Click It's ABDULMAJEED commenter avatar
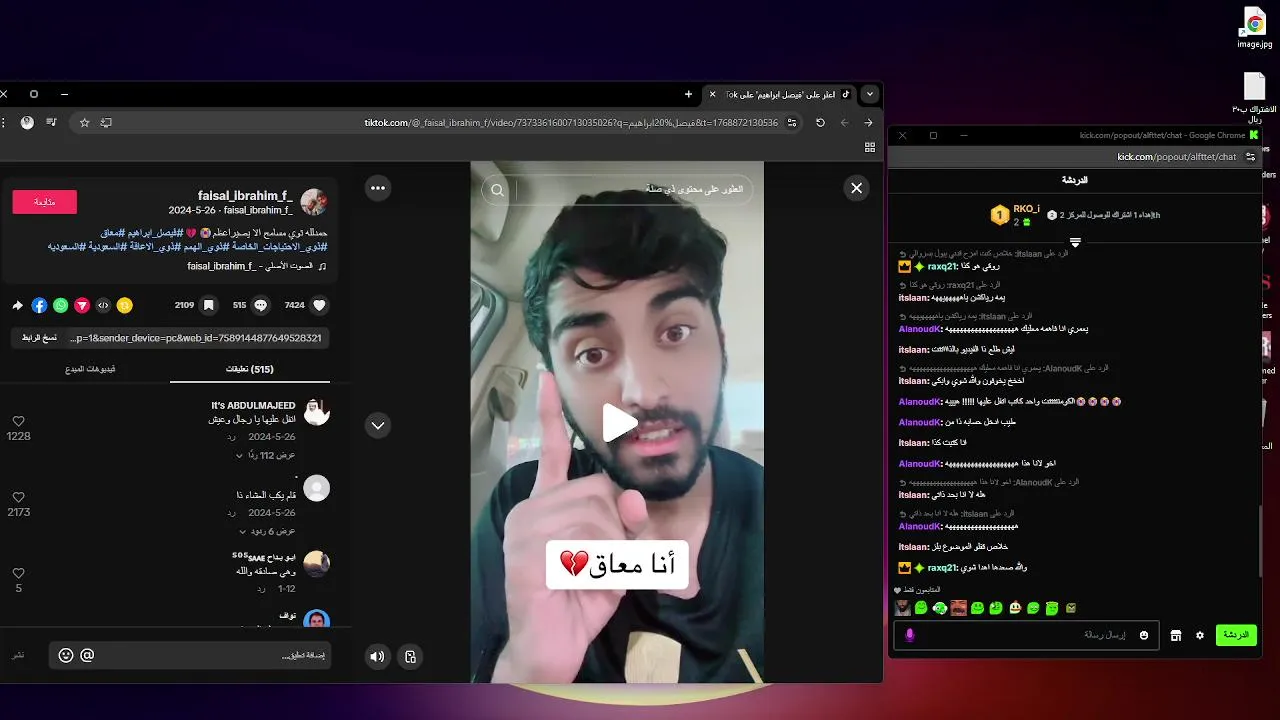 [316, 412]
